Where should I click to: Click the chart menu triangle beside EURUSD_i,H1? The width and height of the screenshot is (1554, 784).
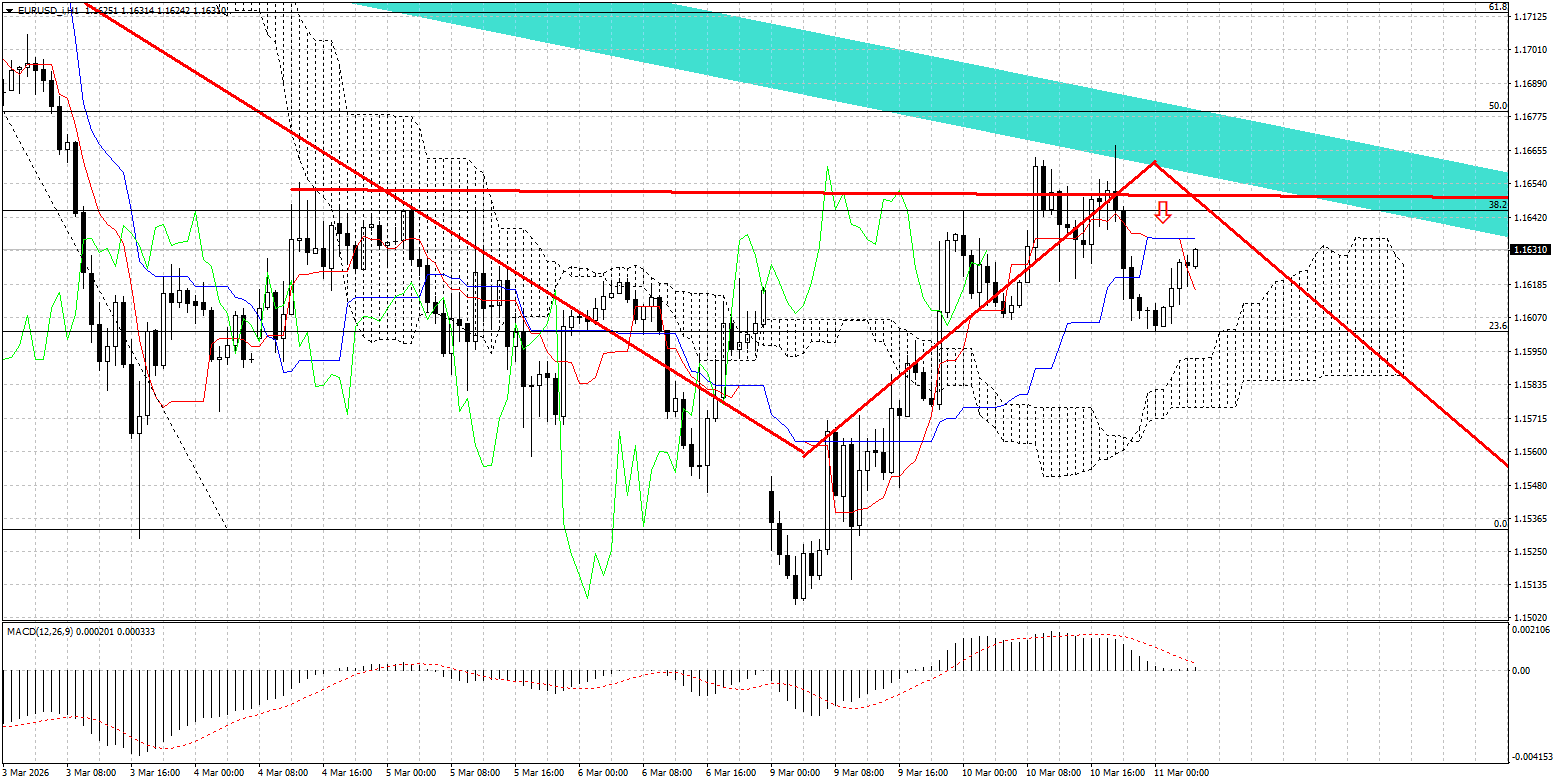(x=9, y=9)
